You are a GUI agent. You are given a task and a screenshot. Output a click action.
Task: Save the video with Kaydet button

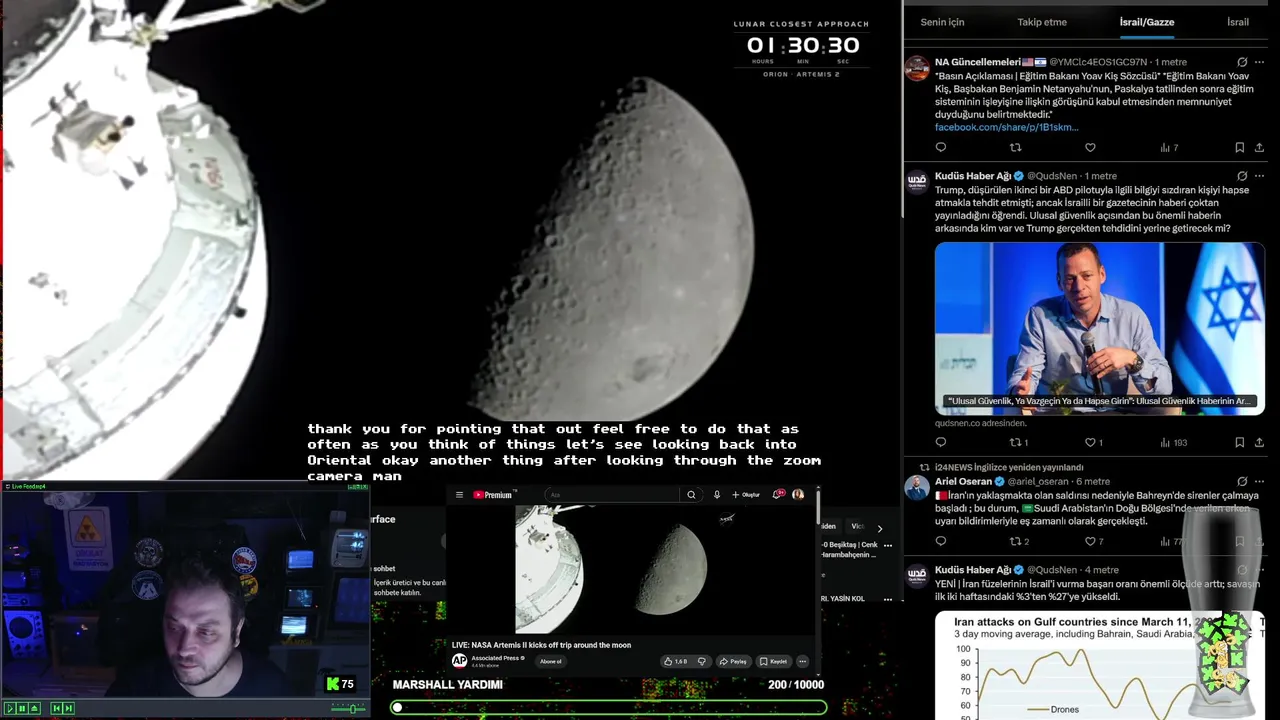[773, 661]
